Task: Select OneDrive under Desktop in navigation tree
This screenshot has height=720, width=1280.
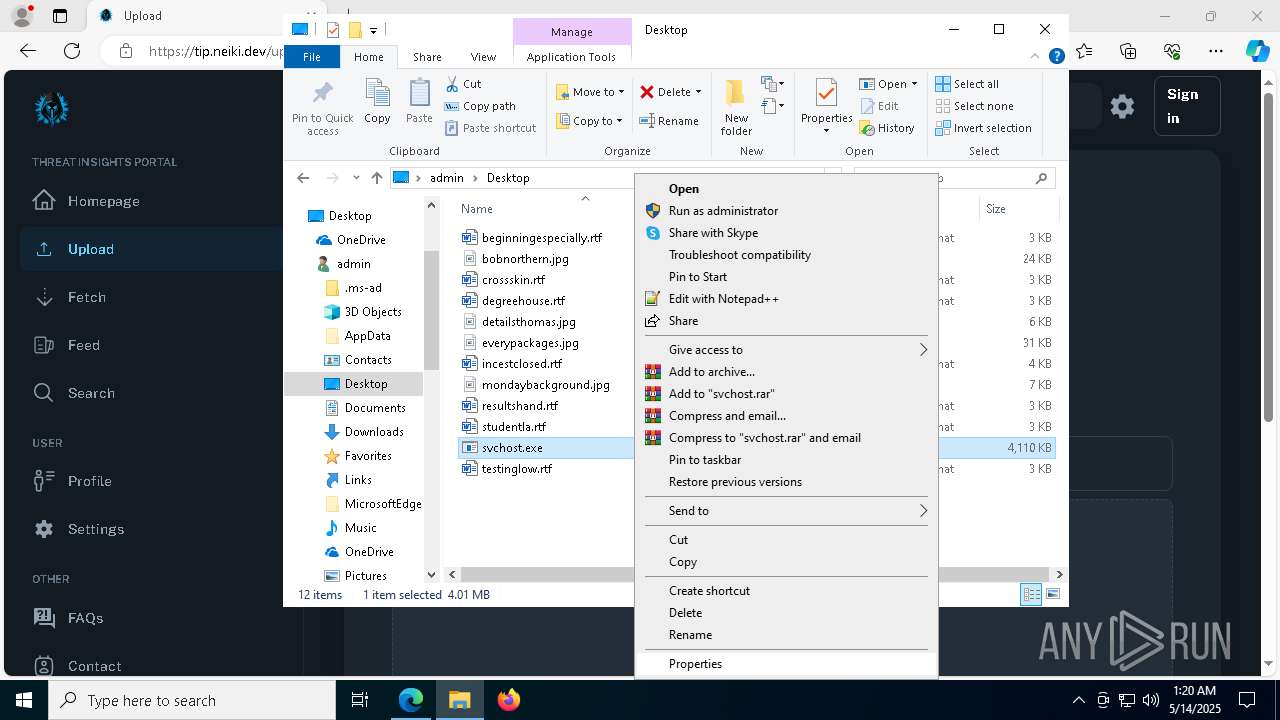Action: click(350, 240)
